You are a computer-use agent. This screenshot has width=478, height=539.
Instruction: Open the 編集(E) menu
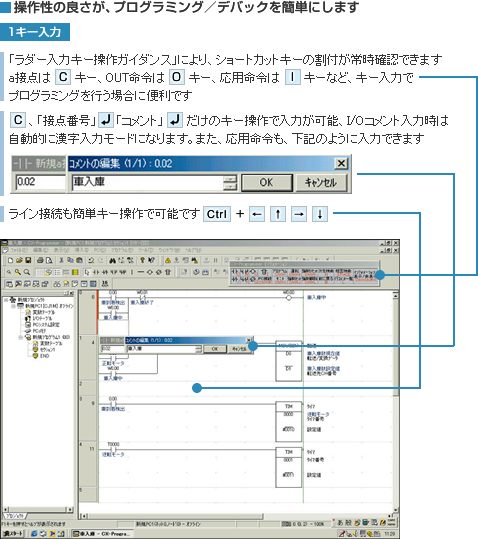pyautogui.click(x=40, y=250)
